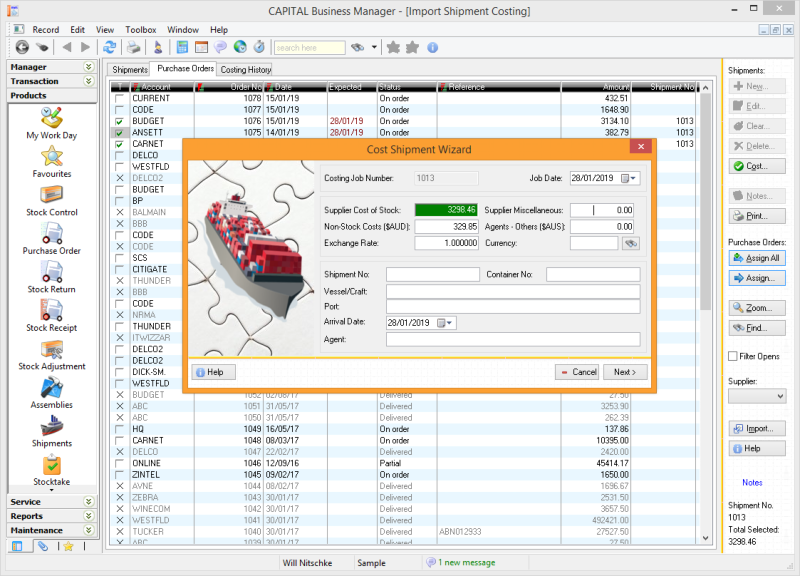Expand the Reports sidebar section
800x576 pixels.
click(x=89, y=516)
